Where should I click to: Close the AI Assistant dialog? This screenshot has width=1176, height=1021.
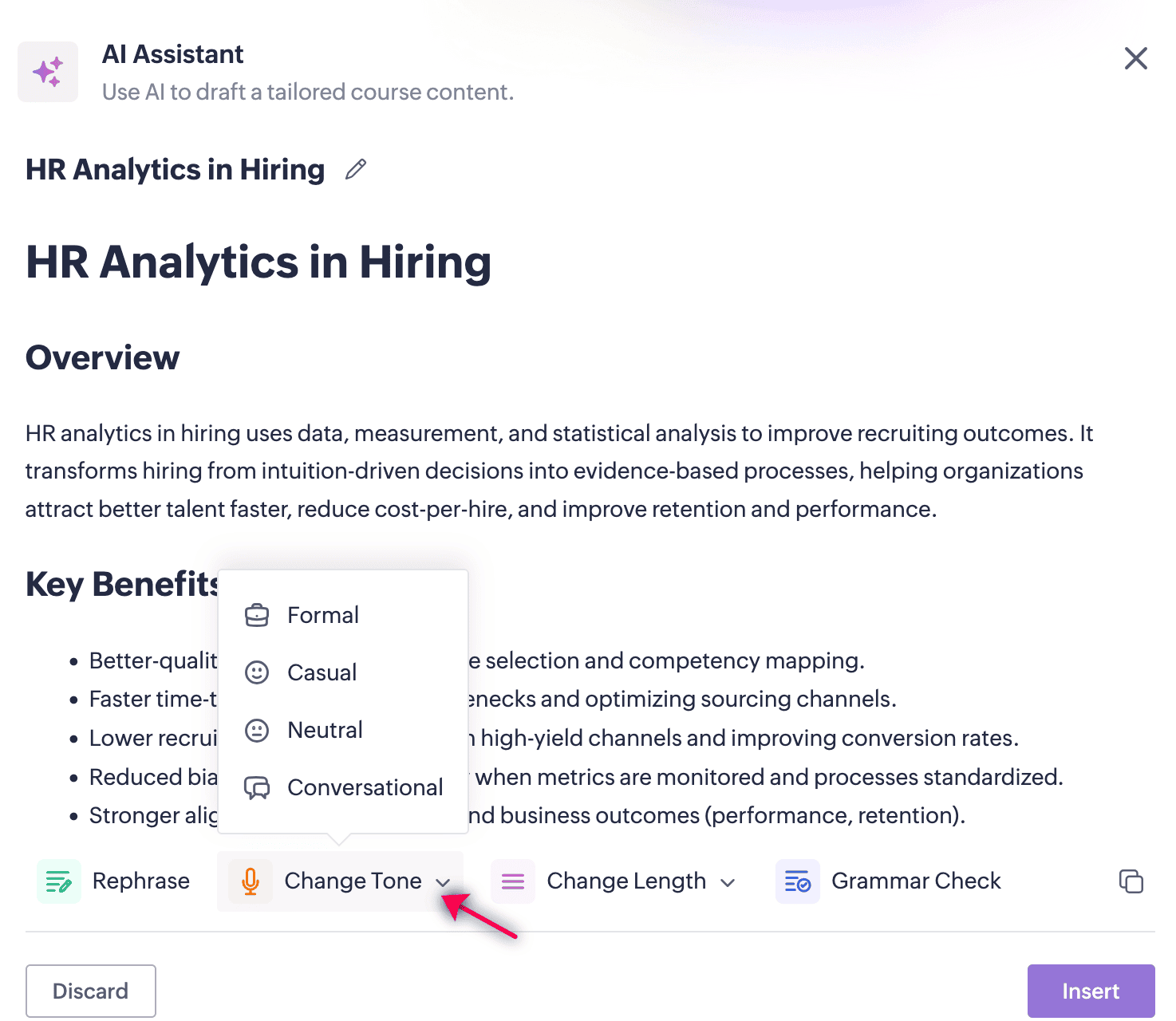tap(1135, 58)
